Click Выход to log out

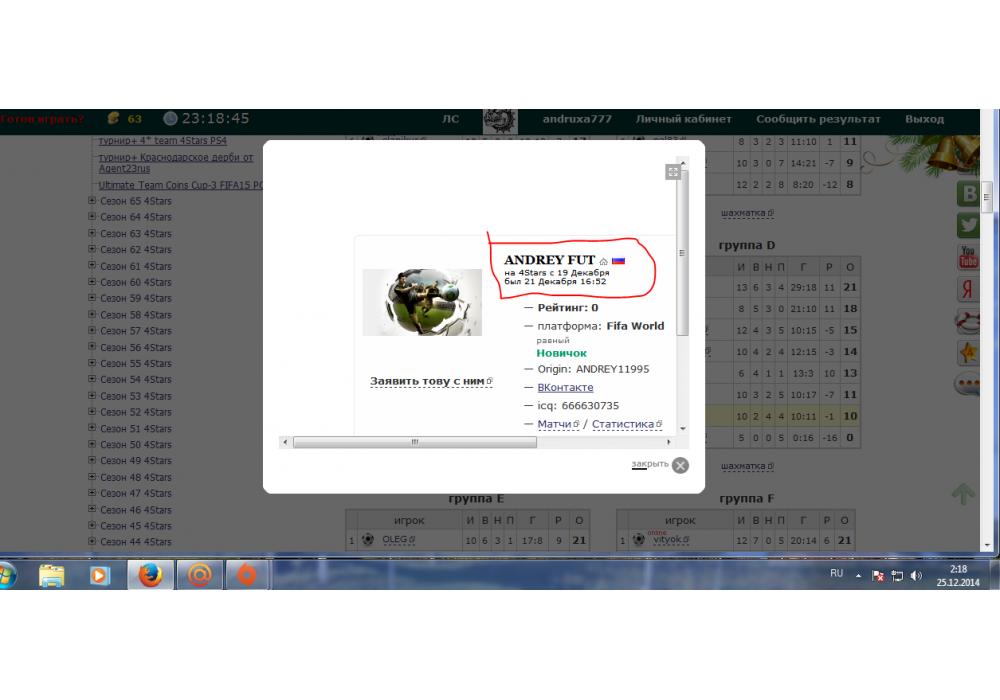(924, 119)
